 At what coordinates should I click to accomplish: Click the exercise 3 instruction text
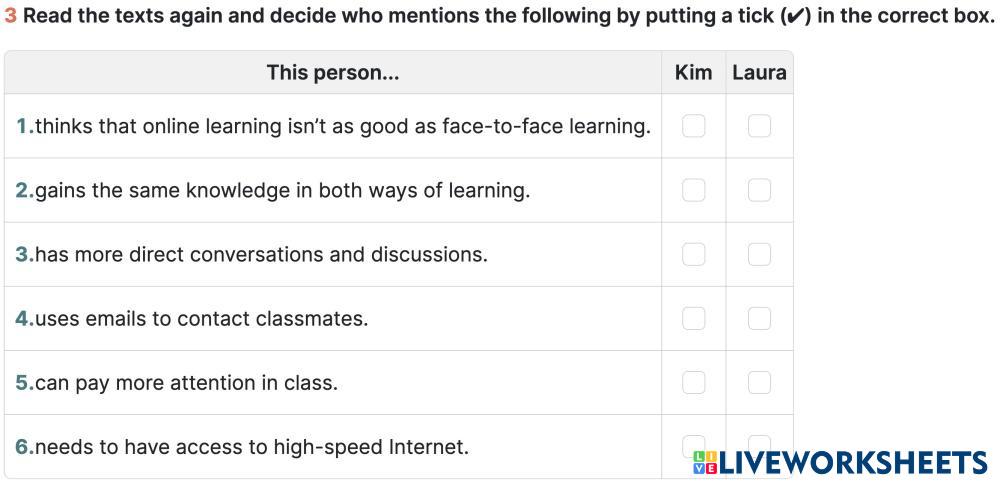point(500,16)
